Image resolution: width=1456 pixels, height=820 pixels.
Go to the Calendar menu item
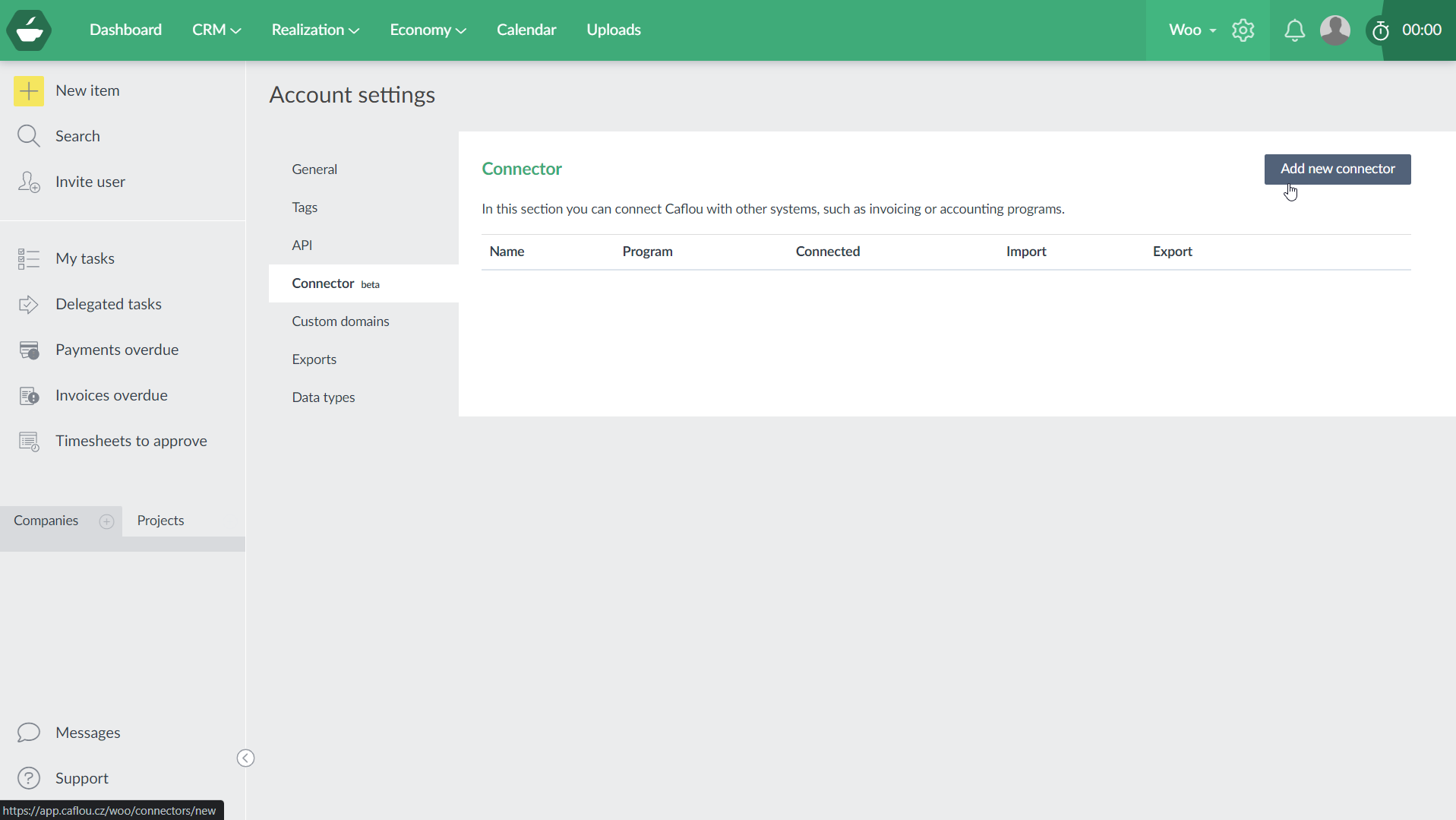tap(526, 30)
